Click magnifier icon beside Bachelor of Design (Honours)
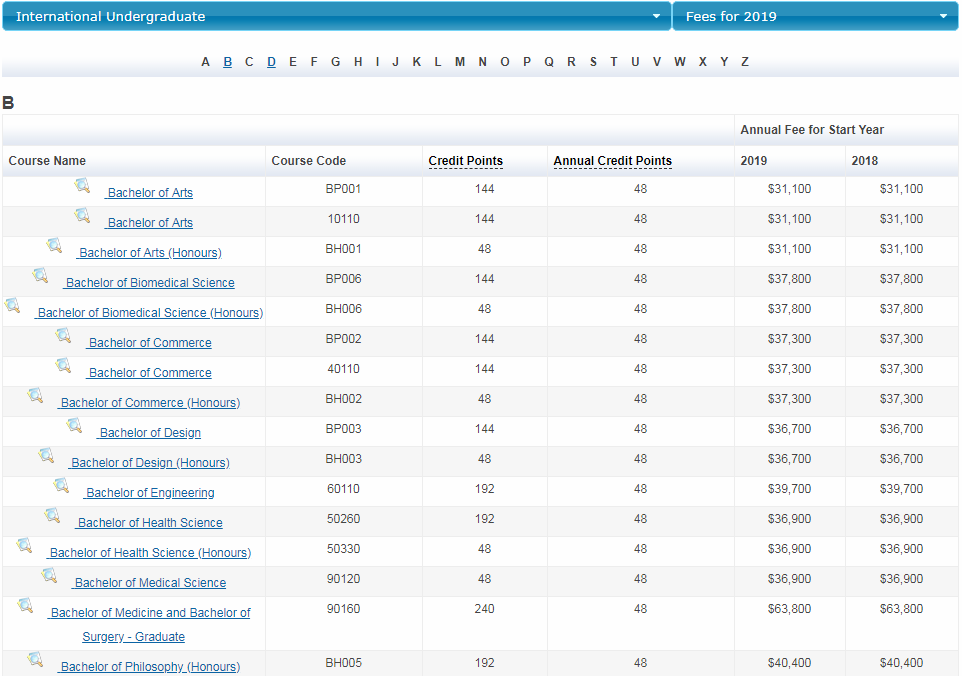Viewport: 962px width, 676px height. pyautogui.click(x=47, y=456)
